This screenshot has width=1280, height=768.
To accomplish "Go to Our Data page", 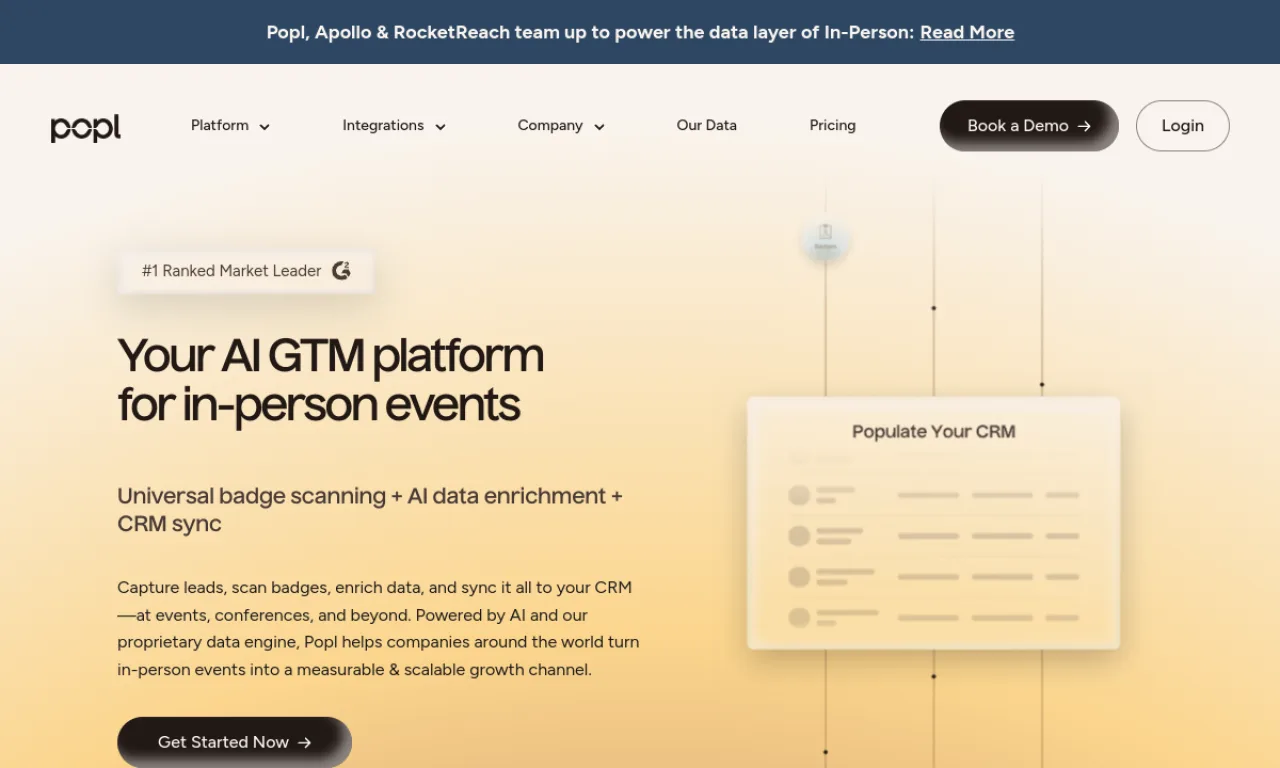I will [707, 126].
